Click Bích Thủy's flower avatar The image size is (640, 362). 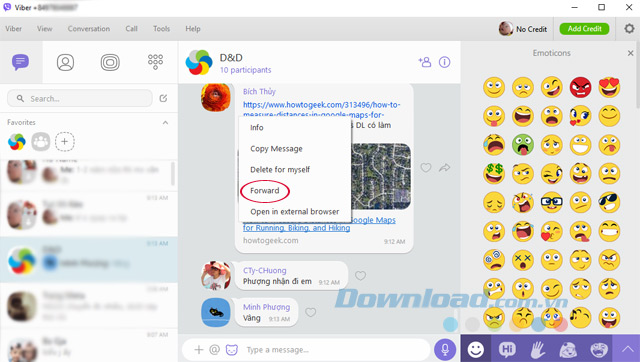click(216, 97)
